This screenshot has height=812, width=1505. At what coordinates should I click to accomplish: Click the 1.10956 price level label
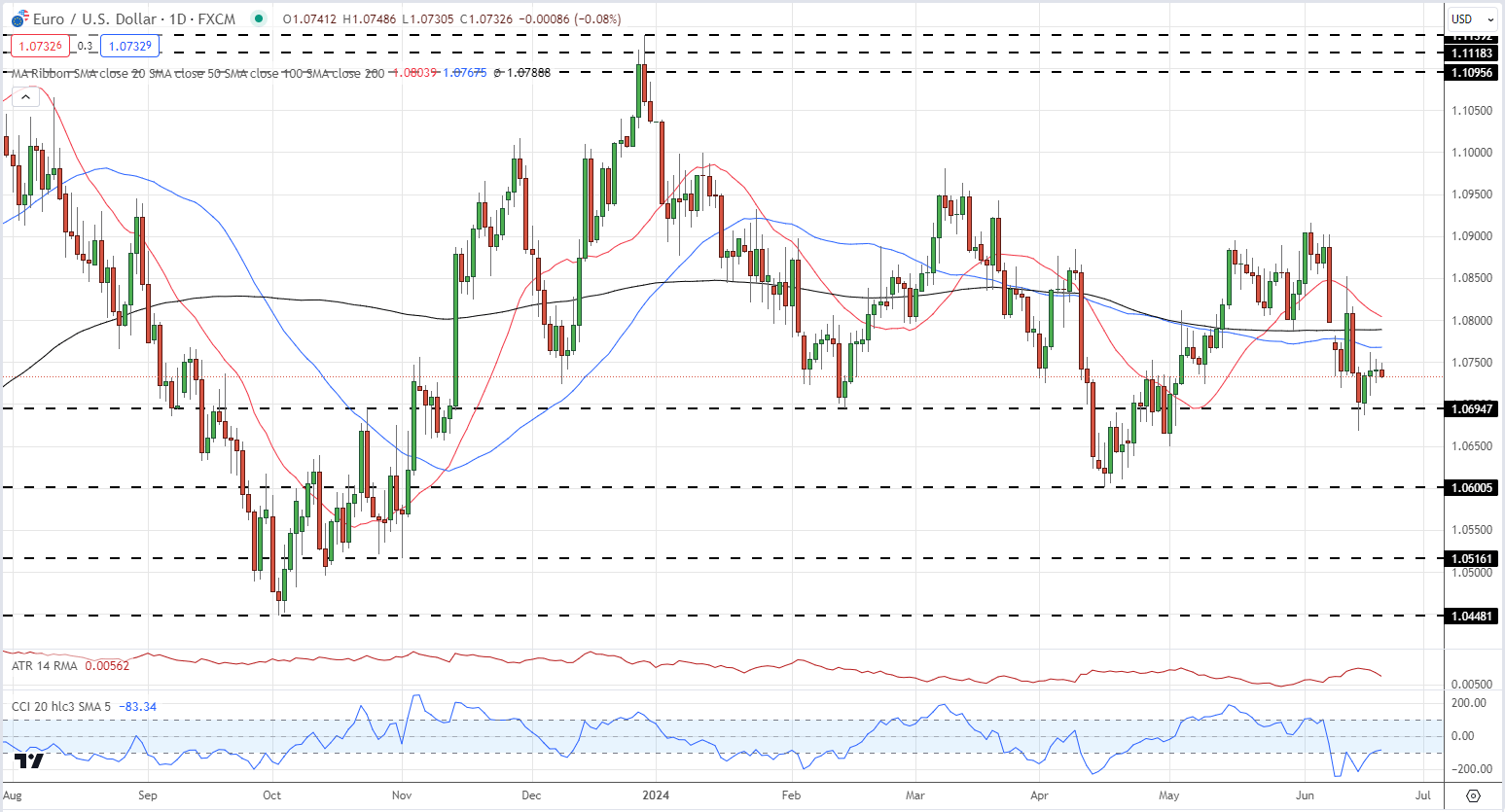(1472, 72)
